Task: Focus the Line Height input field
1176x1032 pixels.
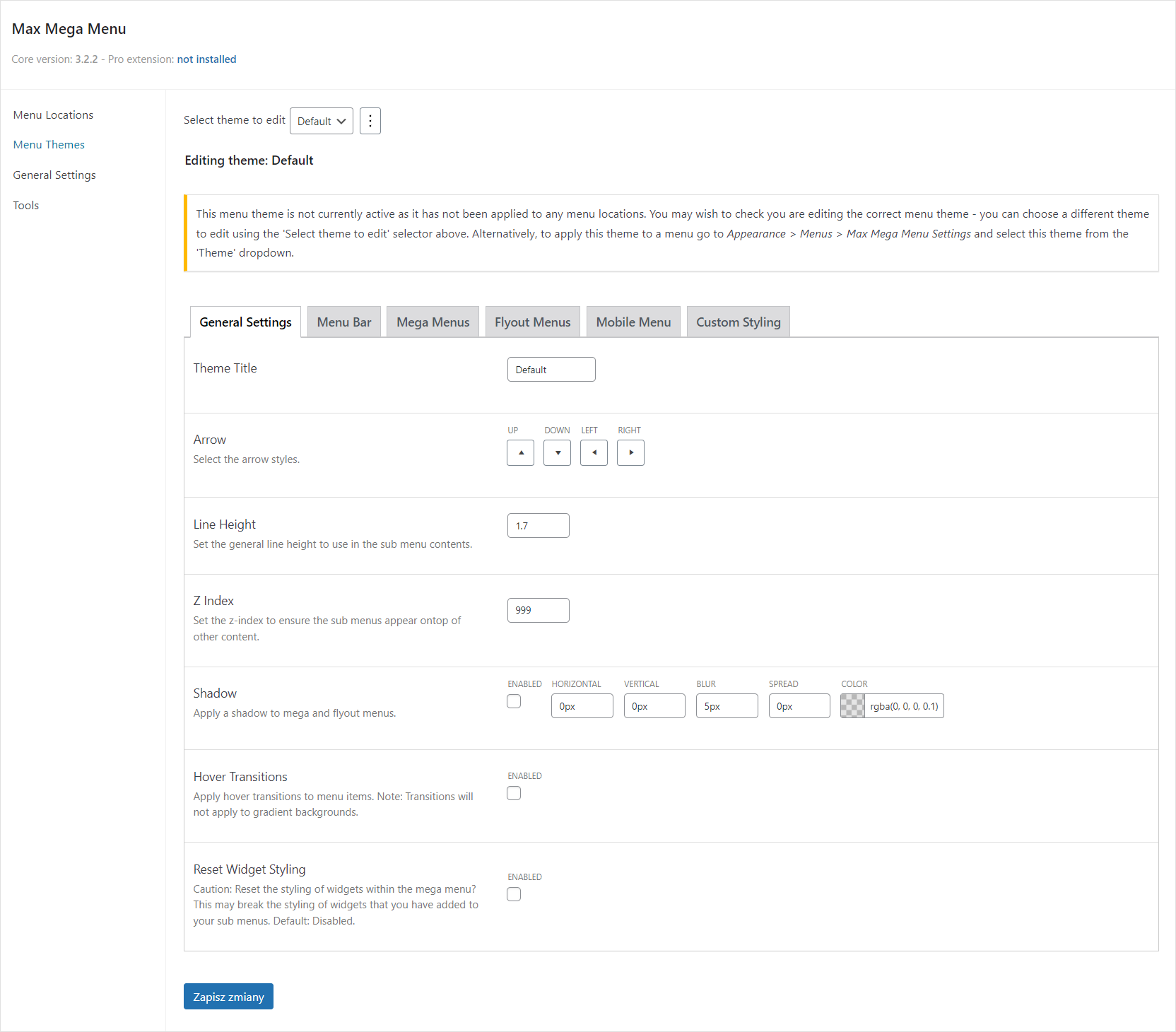Action: coord(539,525)
